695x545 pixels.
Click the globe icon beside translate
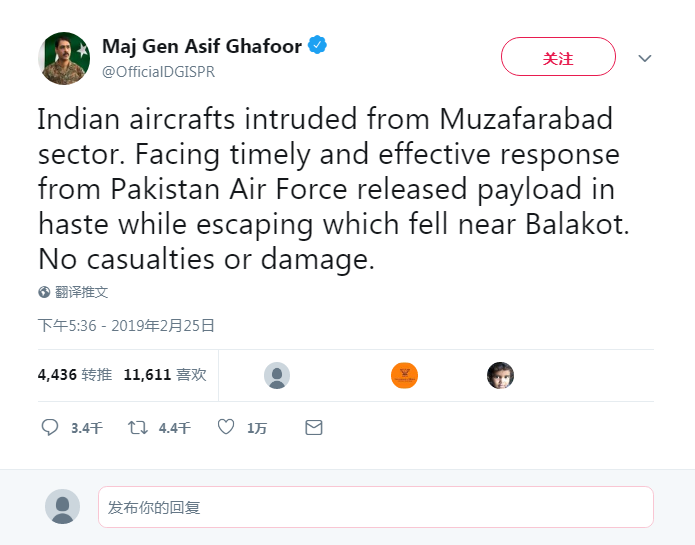pos(44,292)
